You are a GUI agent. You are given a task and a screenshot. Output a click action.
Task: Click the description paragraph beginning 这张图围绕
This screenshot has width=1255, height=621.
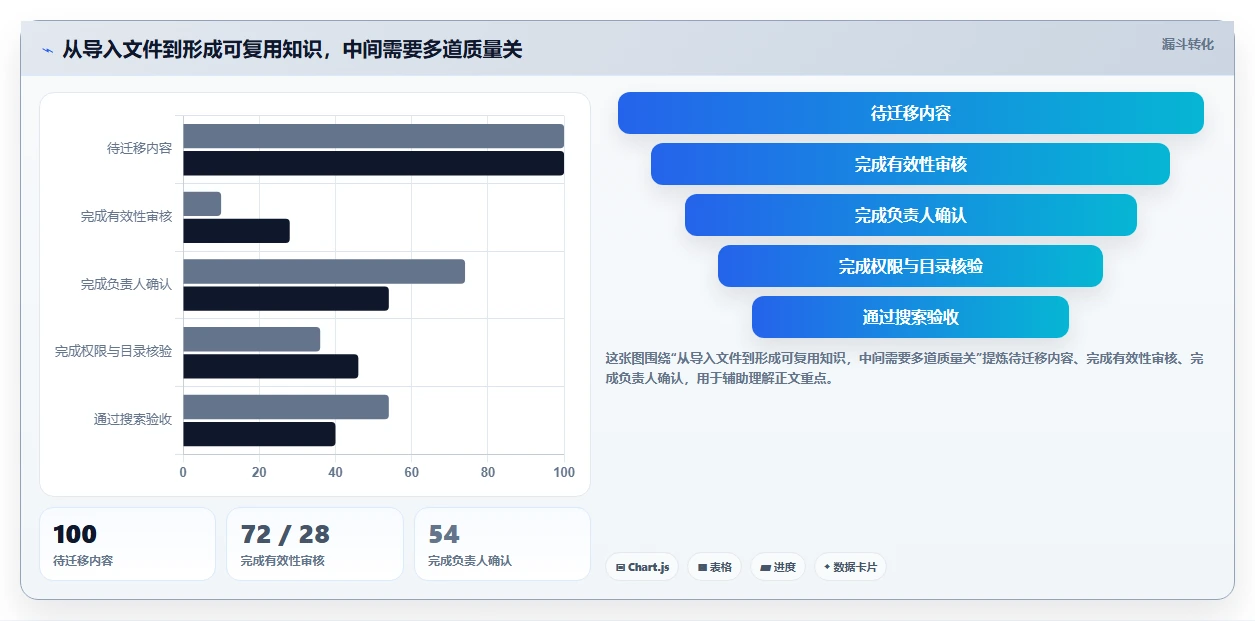(905, 368)
